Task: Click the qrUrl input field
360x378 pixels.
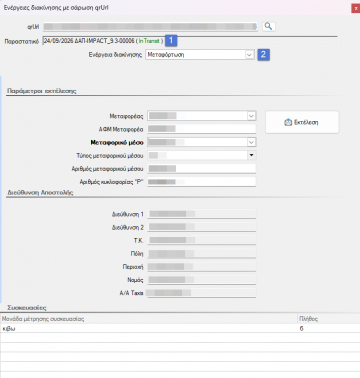Action: coord(150,27)
